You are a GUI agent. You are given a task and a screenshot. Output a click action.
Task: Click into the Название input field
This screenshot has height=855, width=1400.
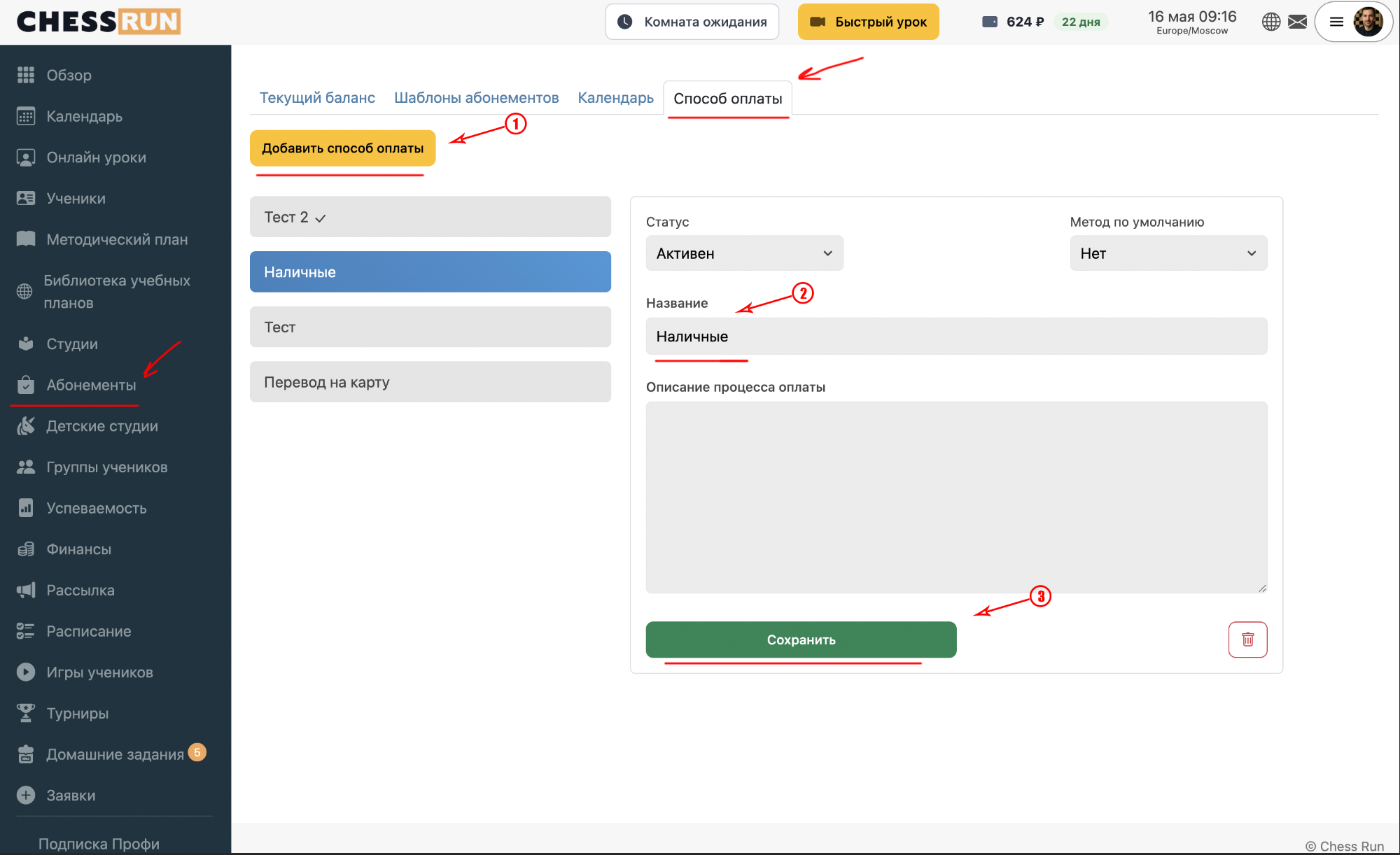pyautogui.click(x=956, y=337)
